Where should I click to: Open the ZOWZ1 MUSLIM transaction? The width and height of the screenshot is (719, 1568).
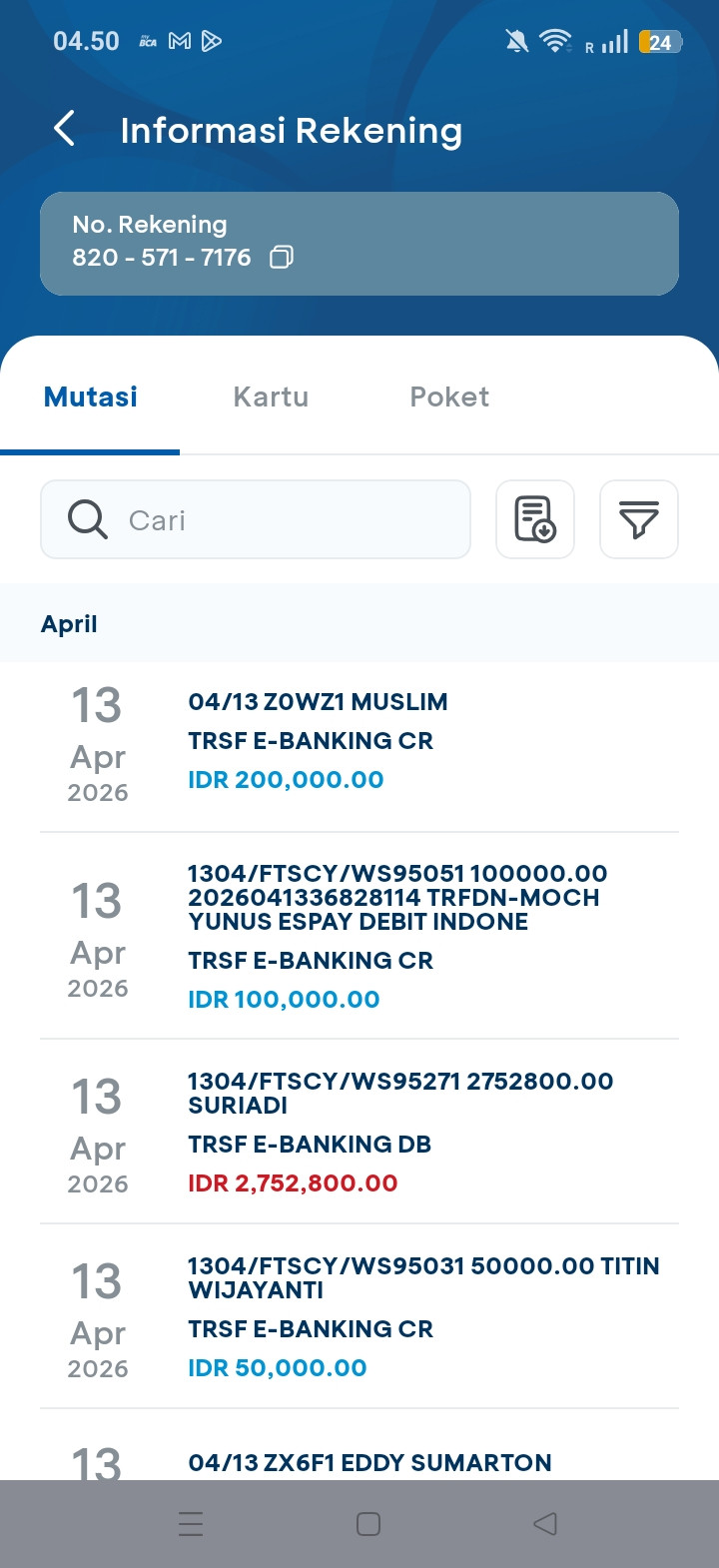359,741
